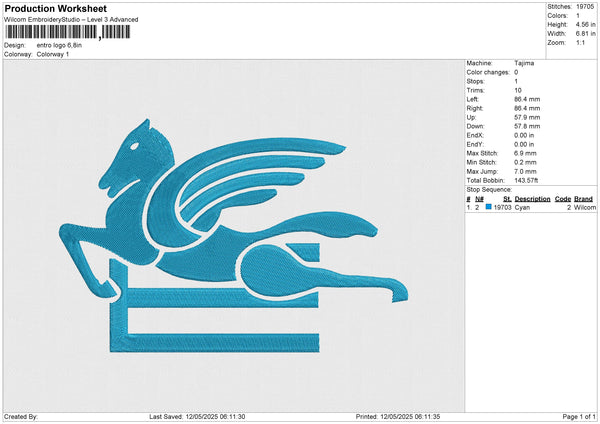
Task: Click the cyan color swatch in Stop Sequence
Action: click(488, 206)
